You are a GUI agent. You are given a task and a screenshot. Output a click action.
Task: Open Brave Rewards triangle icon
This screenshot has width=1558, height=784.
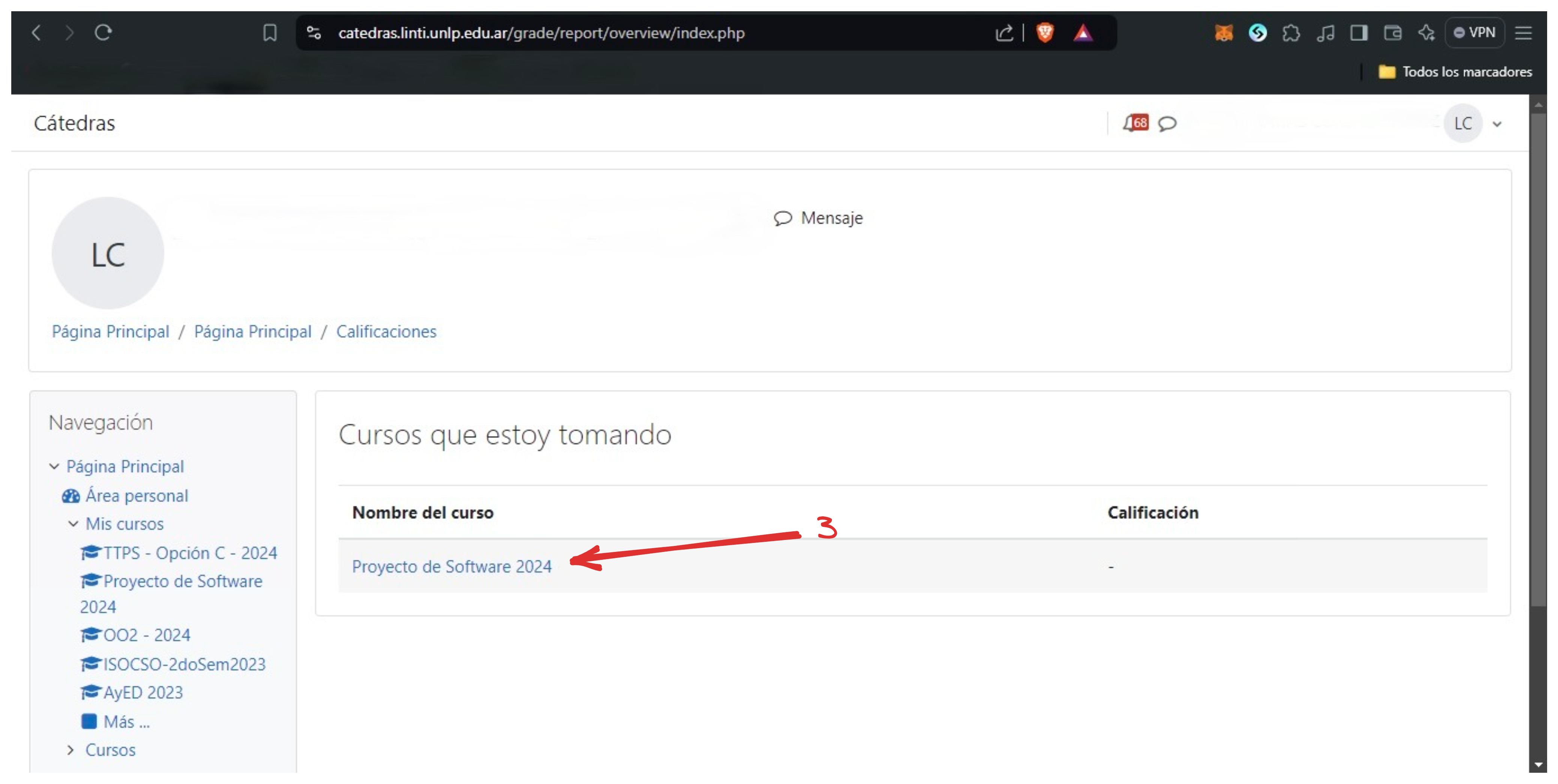click(x=1083, y=33)
